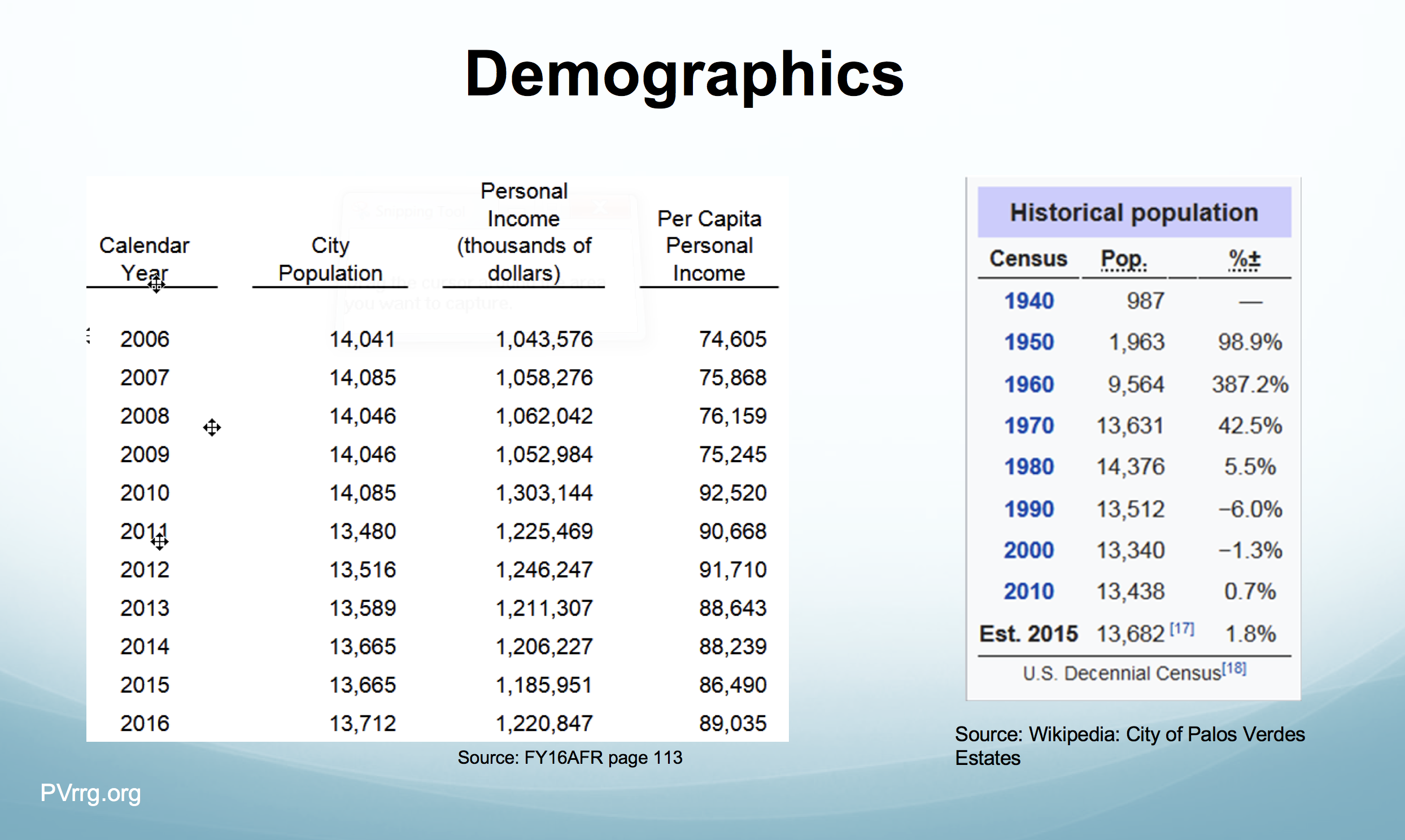Click personal income value 1,220,847
This screenshot has height=840, width=1405.
pyautogui.click(x=544, y=723)
